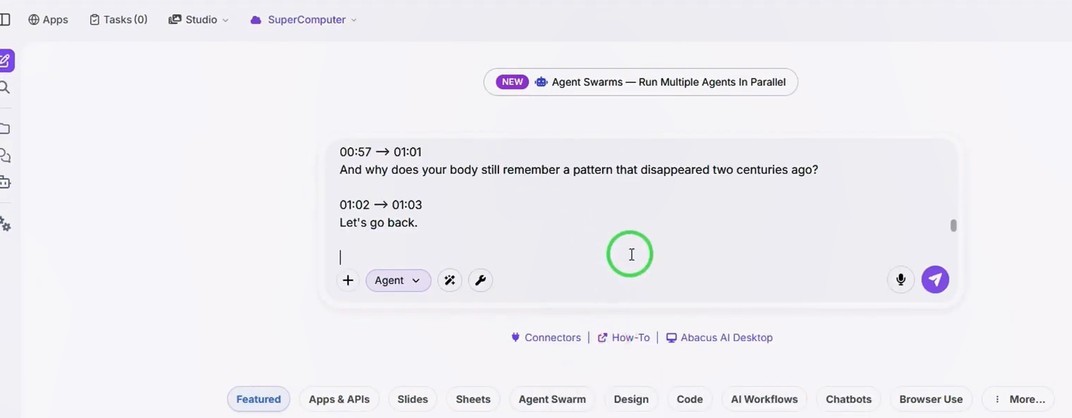Select the Featured category tab
The image size is (1072, 418).
click(x=258, y=400)
